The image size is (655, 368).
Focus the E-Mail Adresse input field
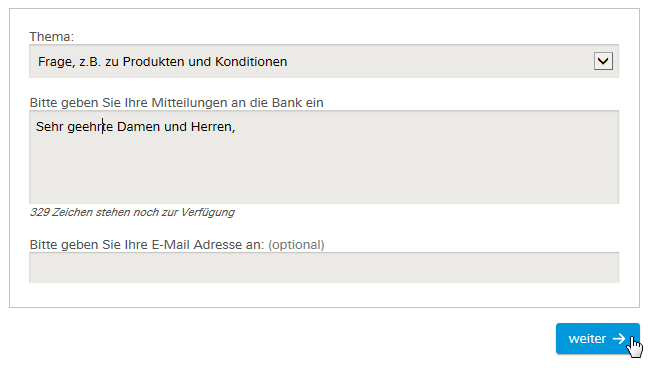coord(324,268)
